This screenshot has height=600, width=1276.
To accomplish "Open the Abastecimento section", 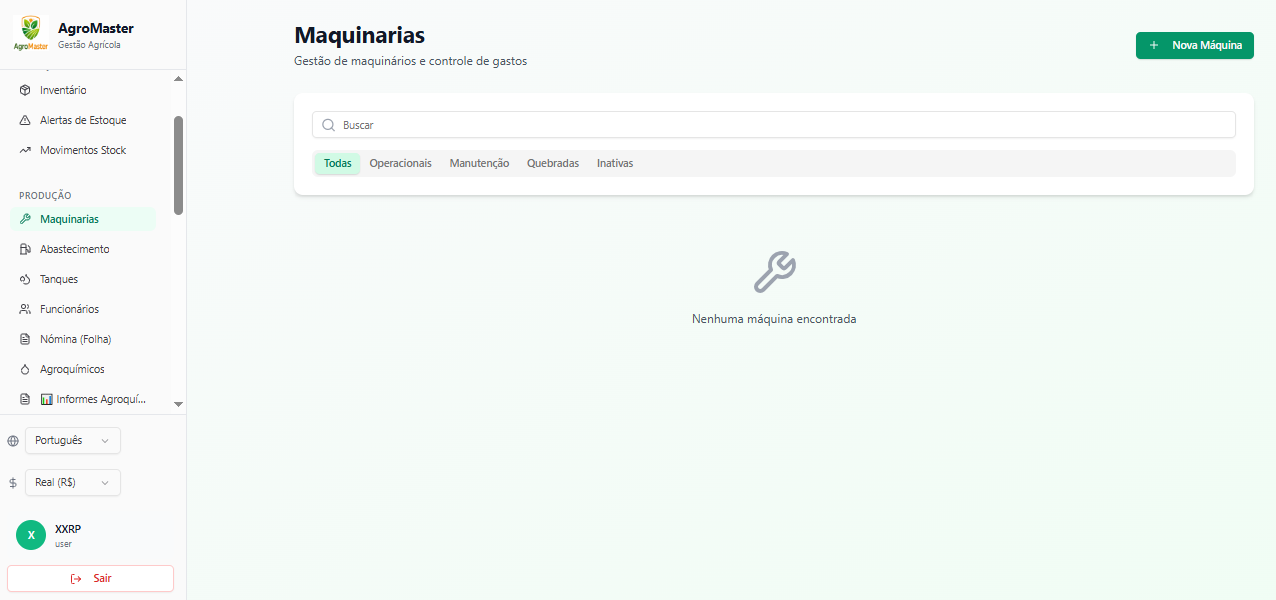I will tap(83, 249).
